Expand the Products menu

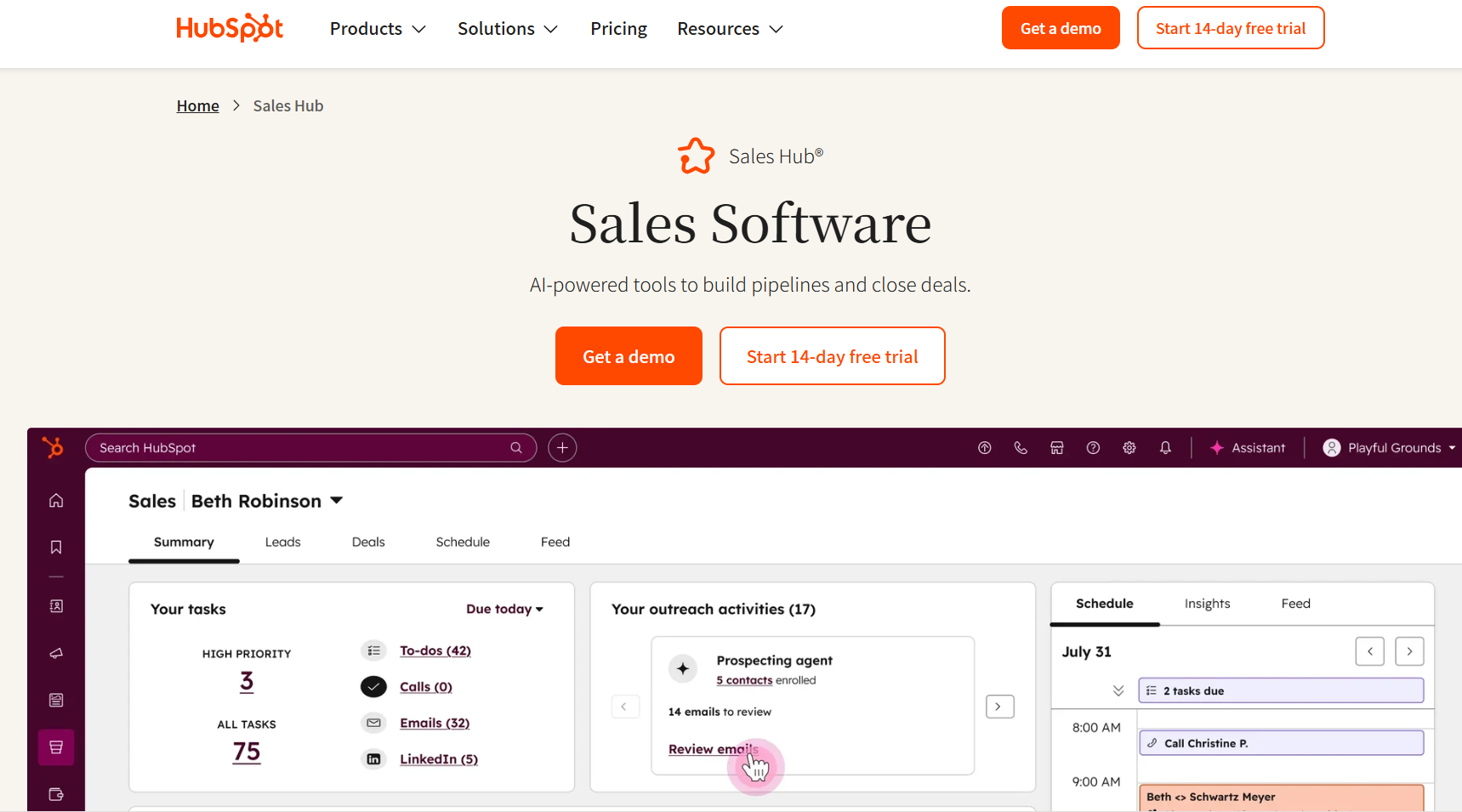pos(378,29)
